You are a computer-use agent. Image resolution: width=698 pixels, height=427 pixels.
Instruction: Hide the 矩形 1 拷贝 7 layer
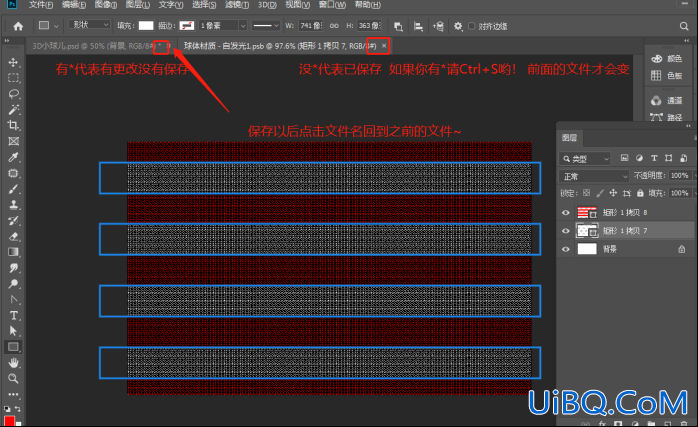(x=566, y=231)
